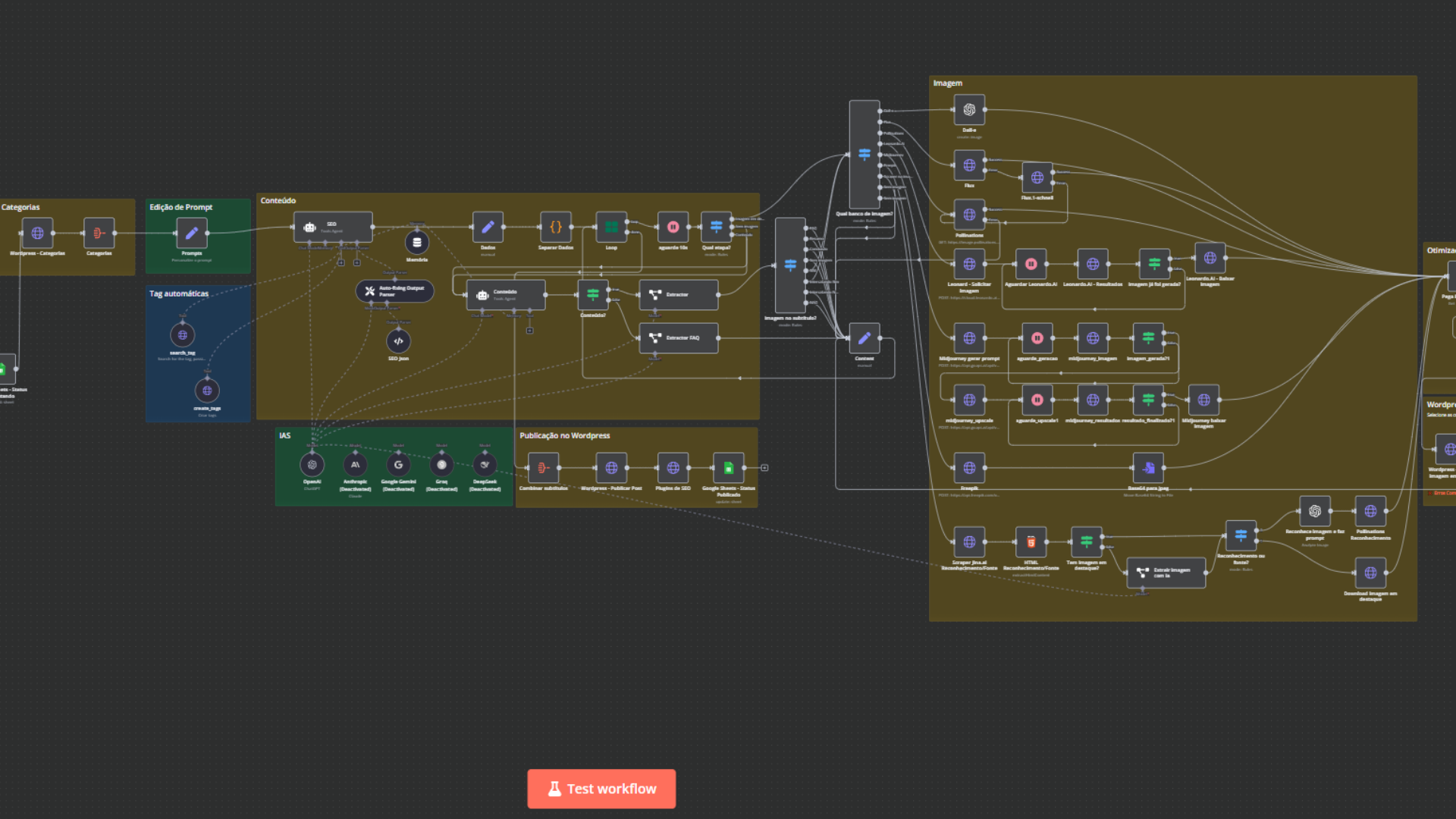
Task: Select the Google Gemini model node
Action: 398,465
